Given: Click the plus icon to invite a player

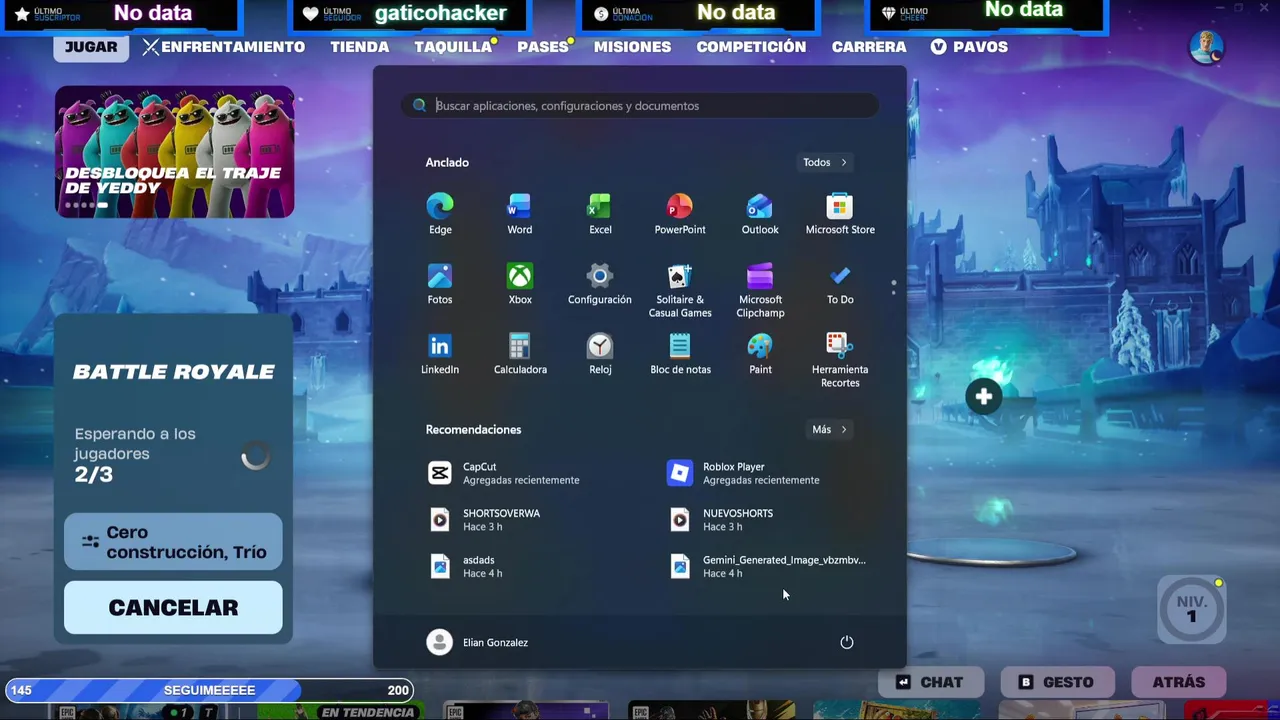Looking at the screenshot, I should pos(983,397).
